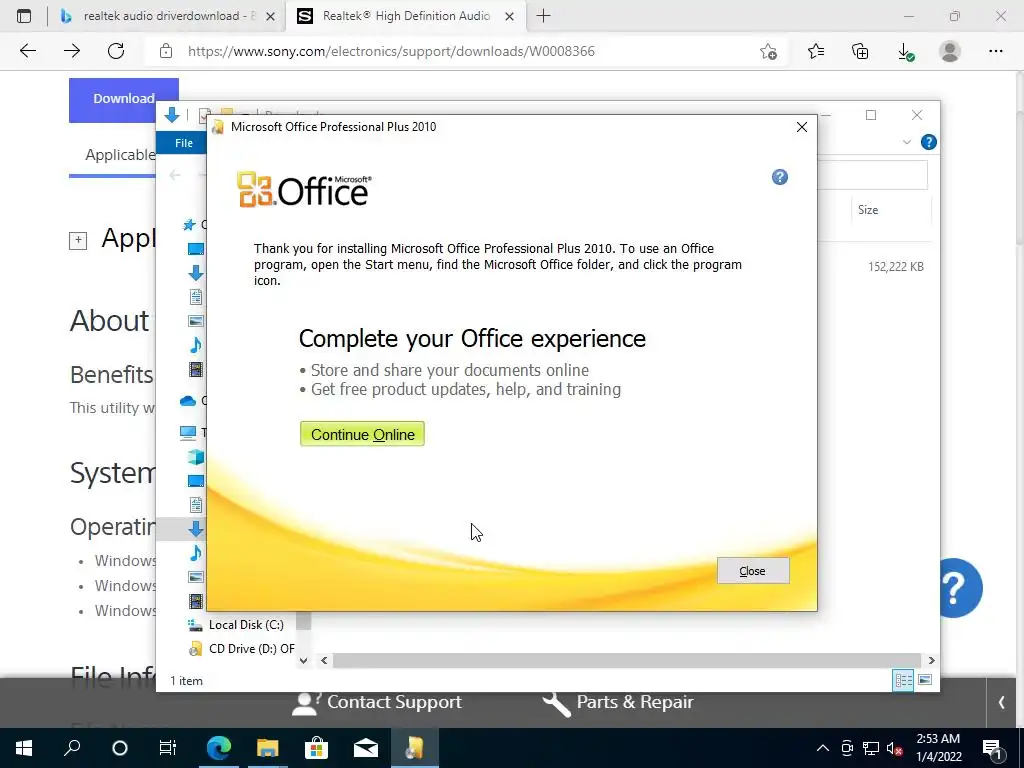Open Microsoft Store from taskbar
This screenshot has height=768, width=1024.
(x=316, y=748)
